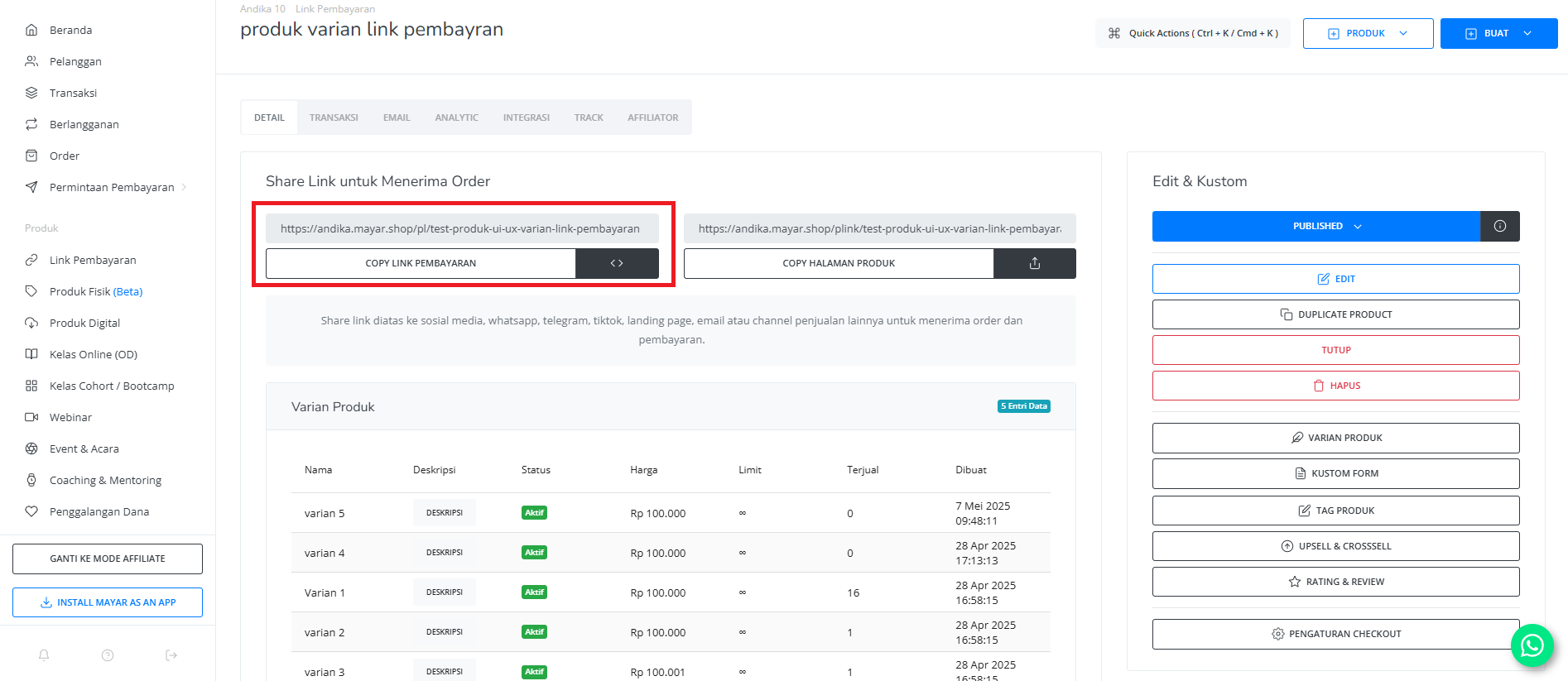Image resolution: width=1568 pixels, height=681 pixels.
Task: Click the Andika 10 breadcrumb
Action: click(x=262, y=9)
